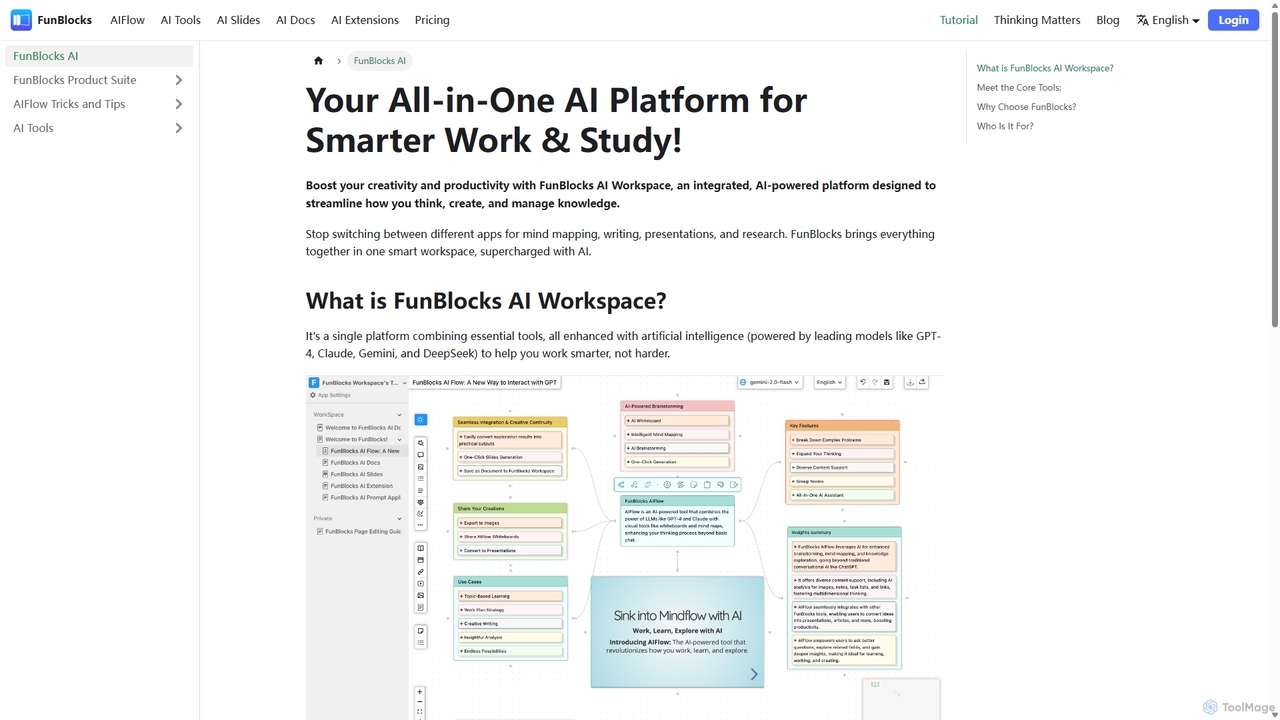Collapse the WorkSpace section in the embedded screenshot
Viewport: 1280px width, 720px height.
coord(400,415)
